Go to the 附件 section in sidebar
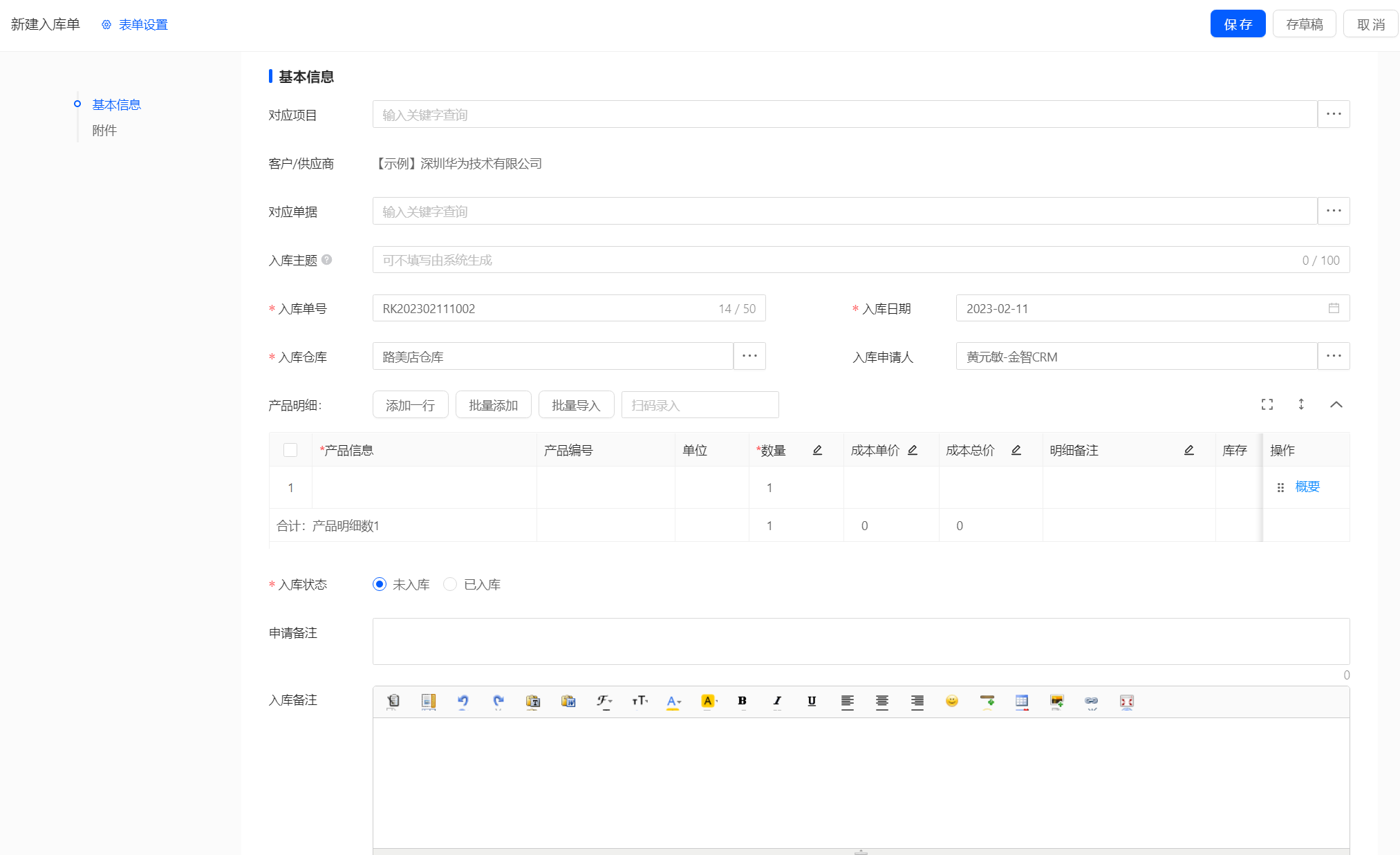 coord(104,131)
